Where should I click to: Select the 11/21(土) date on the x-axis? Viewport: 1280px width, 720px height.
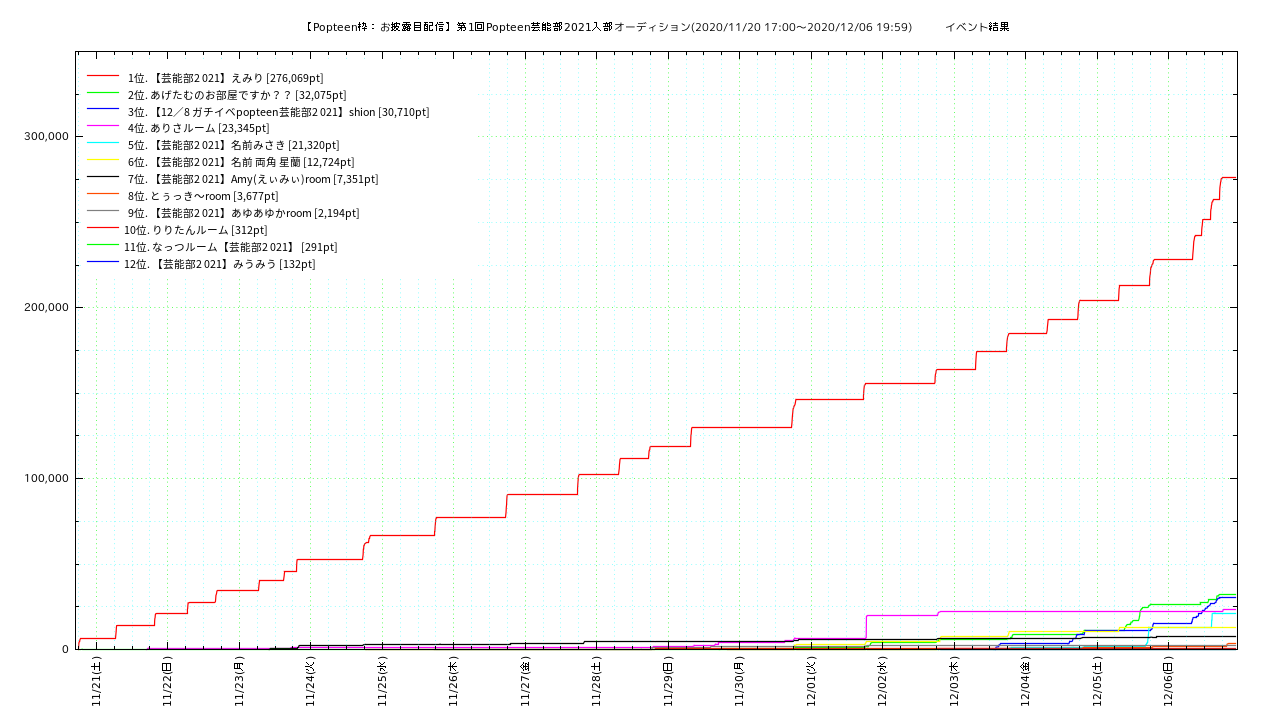pyautogui.click(x=97, y=682)
